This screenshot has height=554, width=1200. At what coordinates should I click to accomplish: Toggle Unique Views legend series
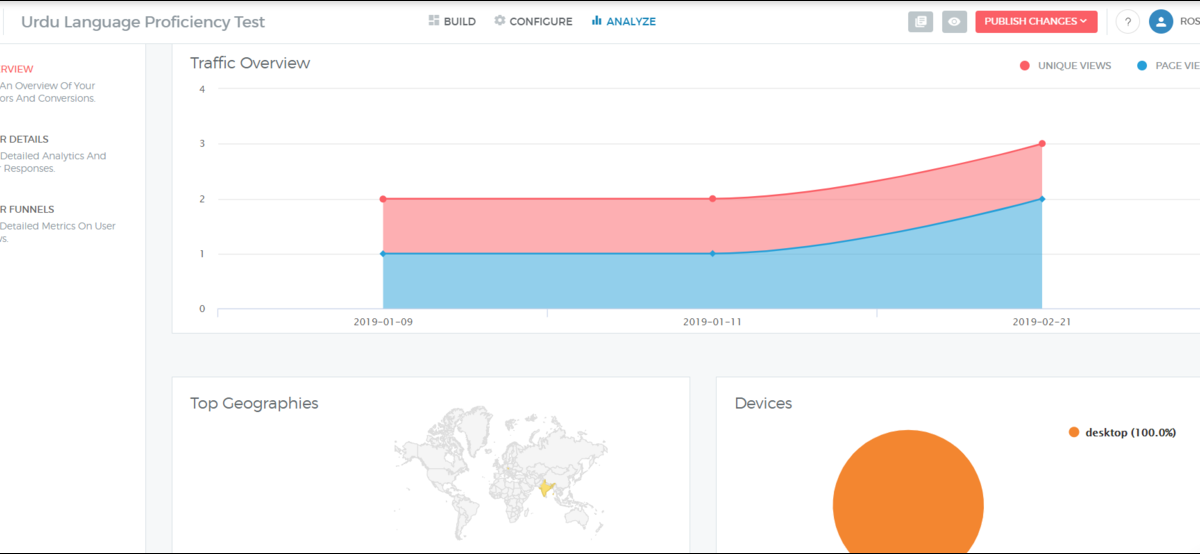point(1065,66)
